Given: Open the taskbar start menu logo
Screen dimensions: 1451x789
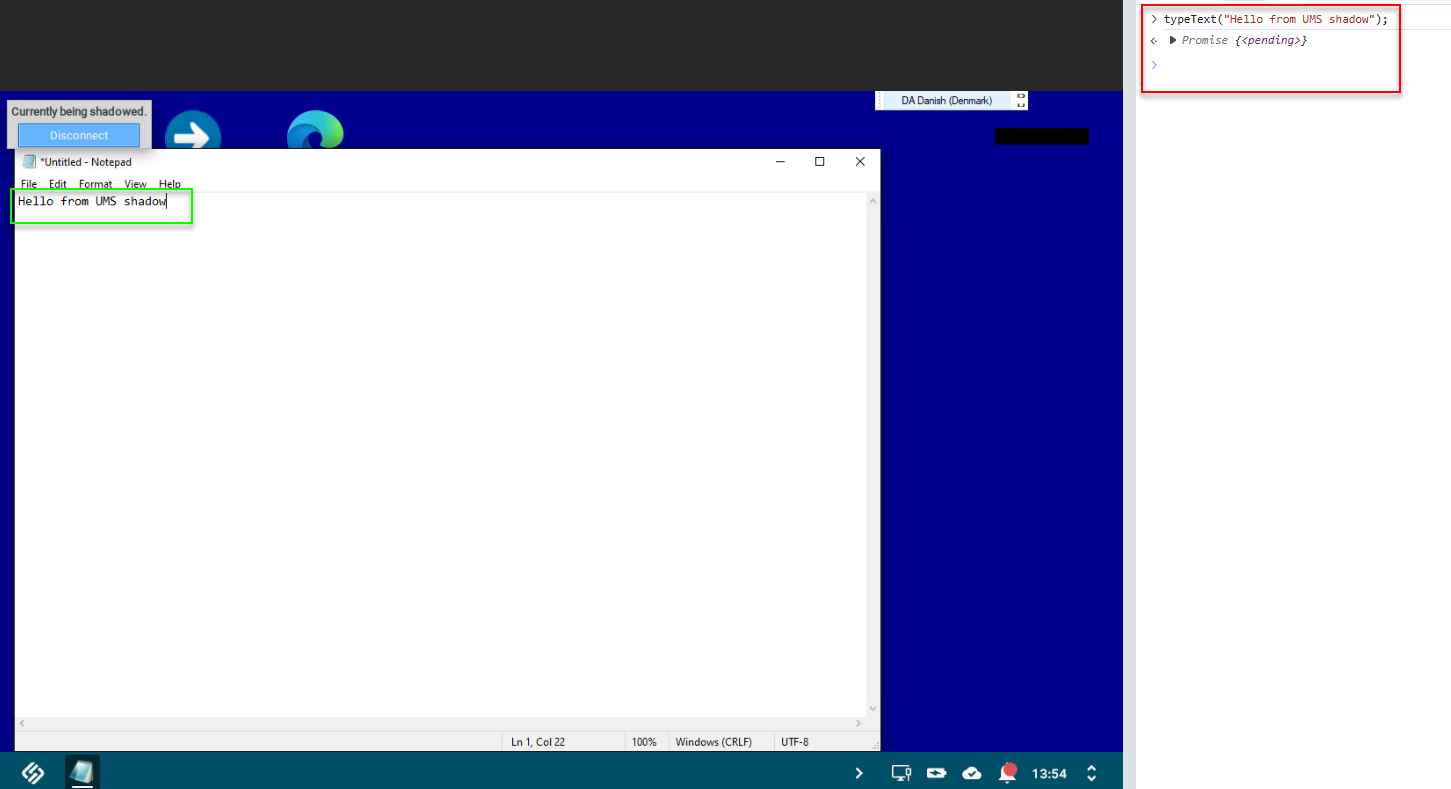Looking at the screenshot, I should pyautogui.click(x=33, y=773).
